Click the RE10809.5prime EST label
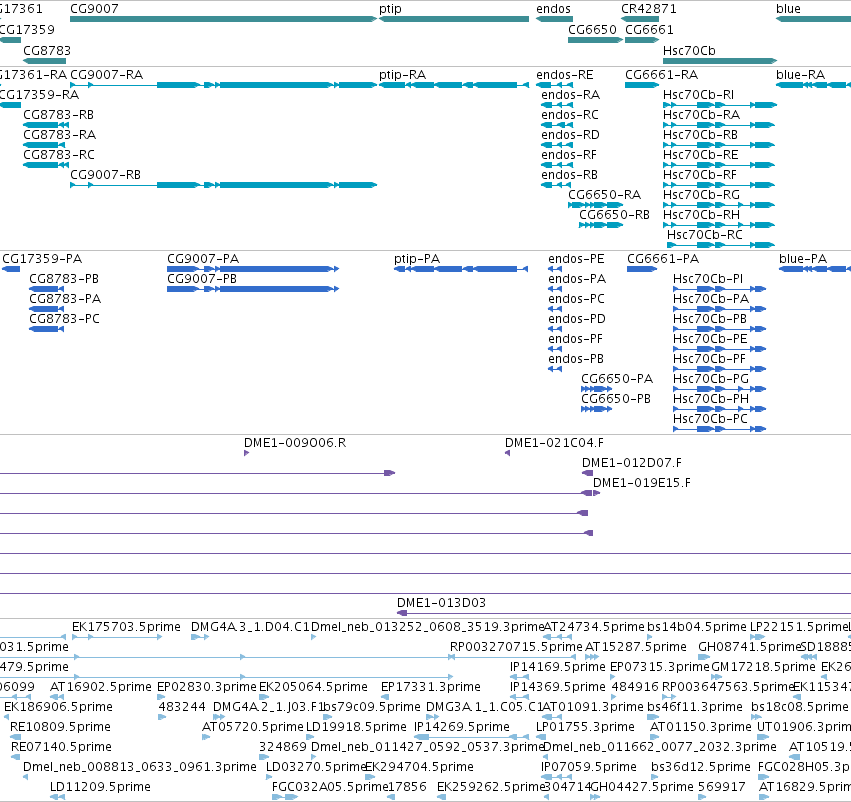Viewport: 851px width, 802px height. [x=60, y=727]
